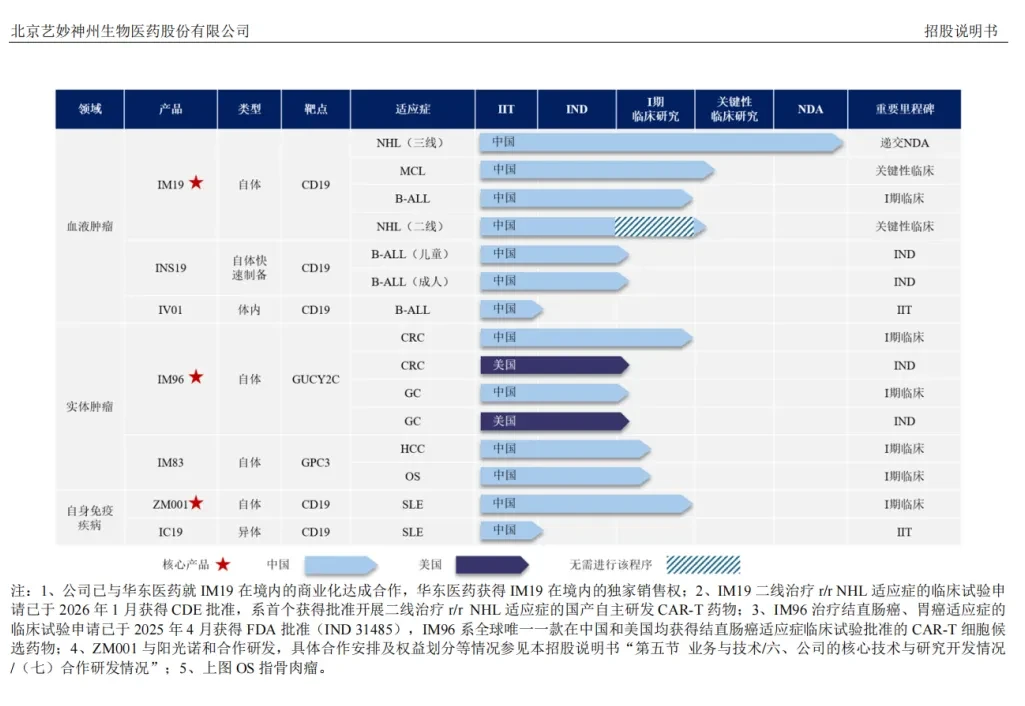Click the 血液肿瘤 field cell
The height and width of the screenshot is (706, 1025).
90,226
